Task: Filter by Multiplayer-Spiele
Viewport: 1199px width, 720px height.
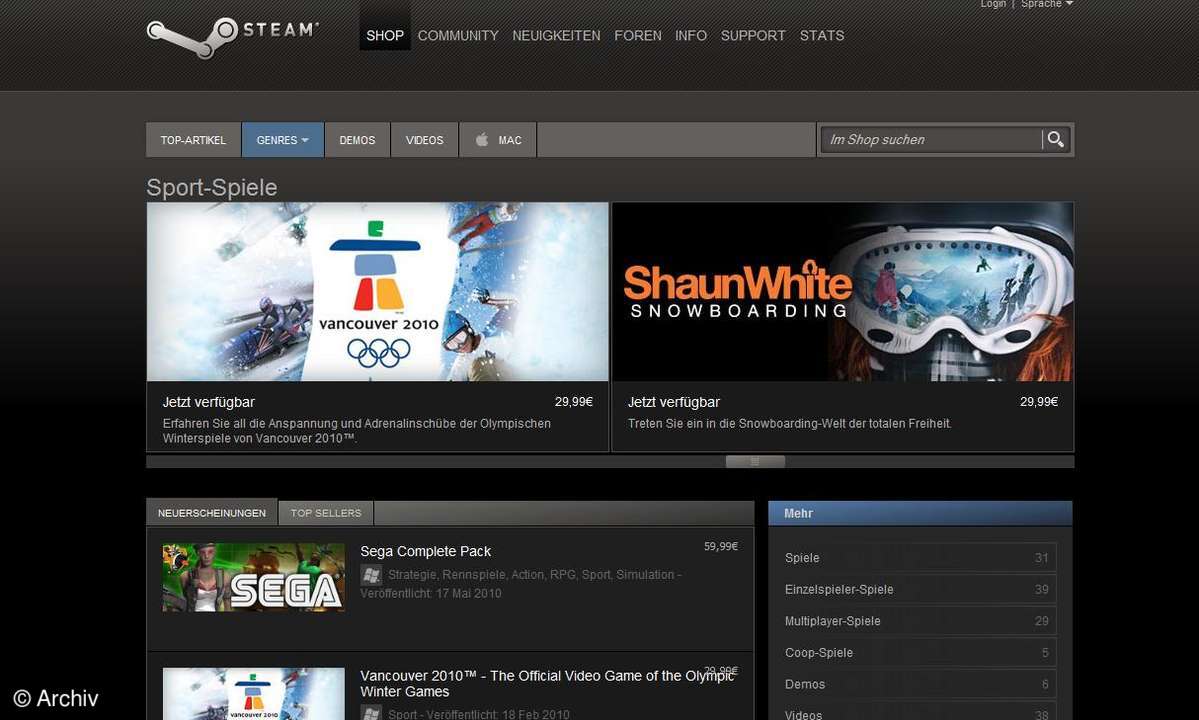Action: 920,621
